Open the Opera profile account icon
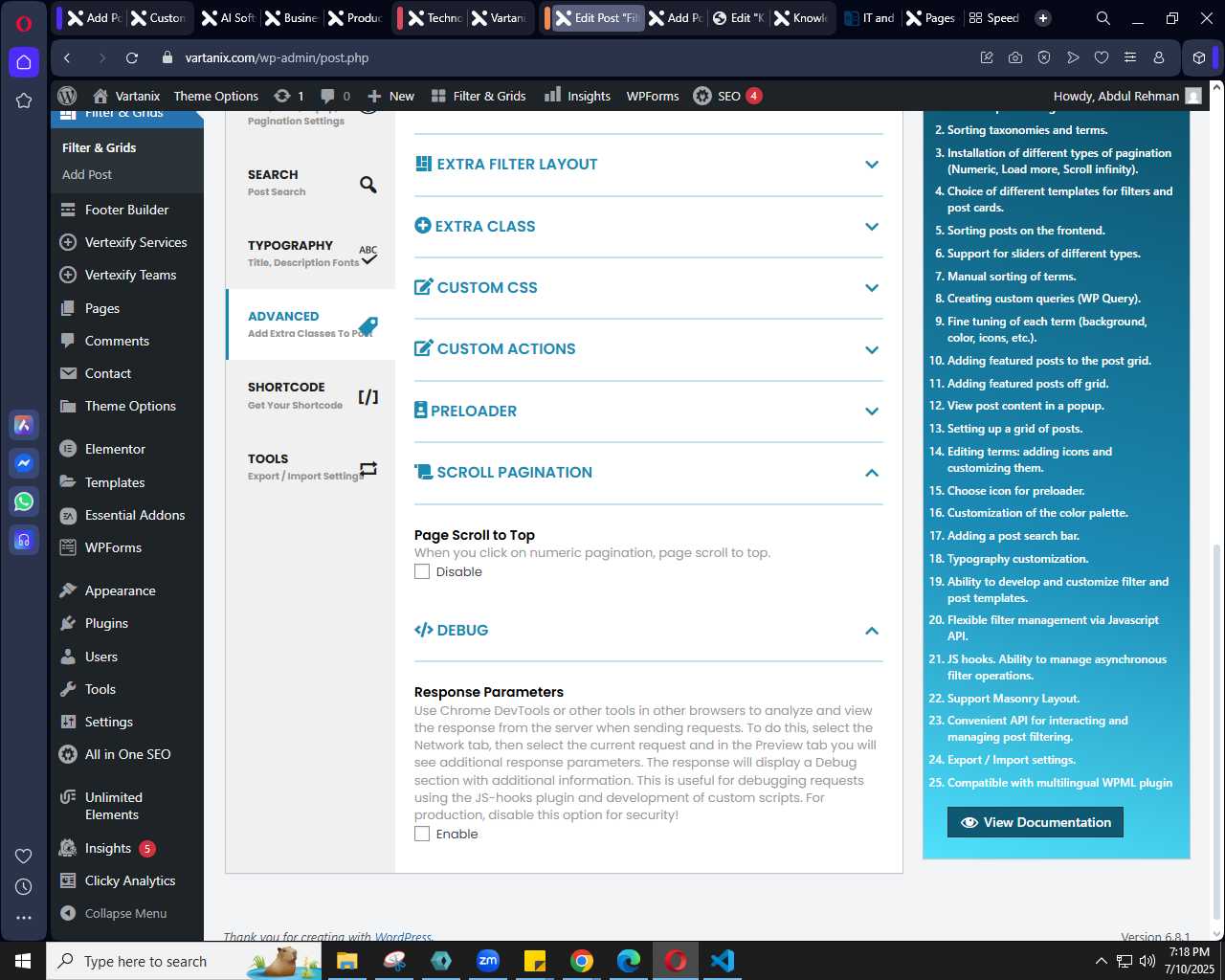This screenshot has height=980, width=1225. pyautogui.click(x=1159, y=57)
